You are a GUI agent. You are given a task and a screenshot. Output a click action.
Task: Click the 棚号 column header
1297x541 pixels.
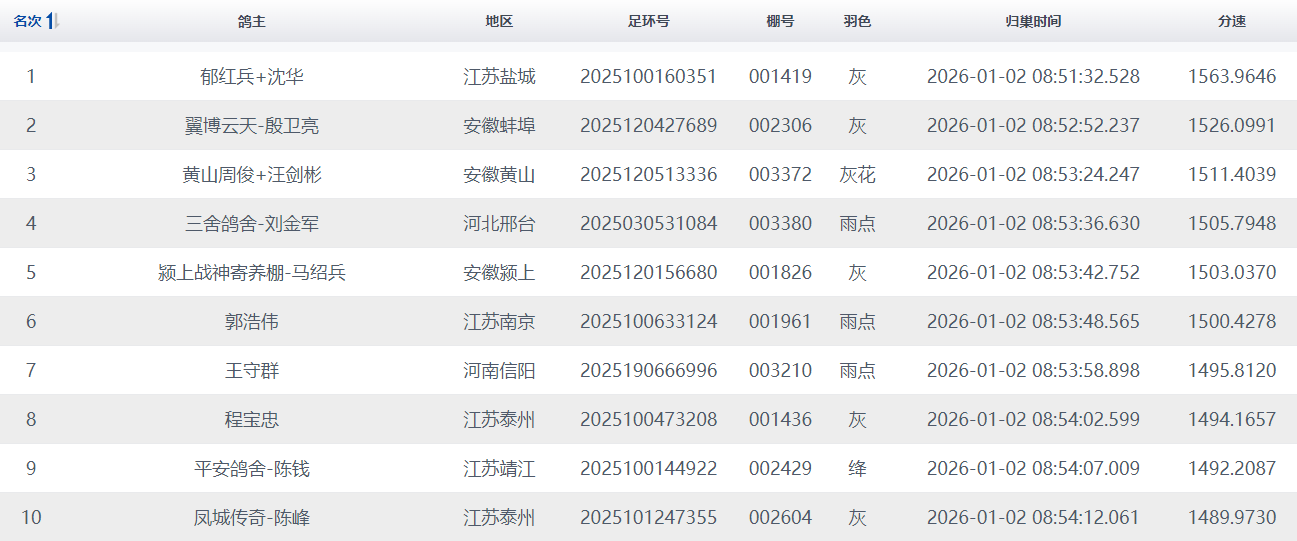[780, 21]
